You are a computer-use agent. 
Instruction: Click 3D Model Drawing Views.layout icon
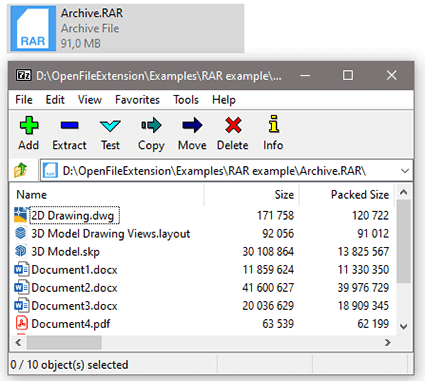(21, 233)
